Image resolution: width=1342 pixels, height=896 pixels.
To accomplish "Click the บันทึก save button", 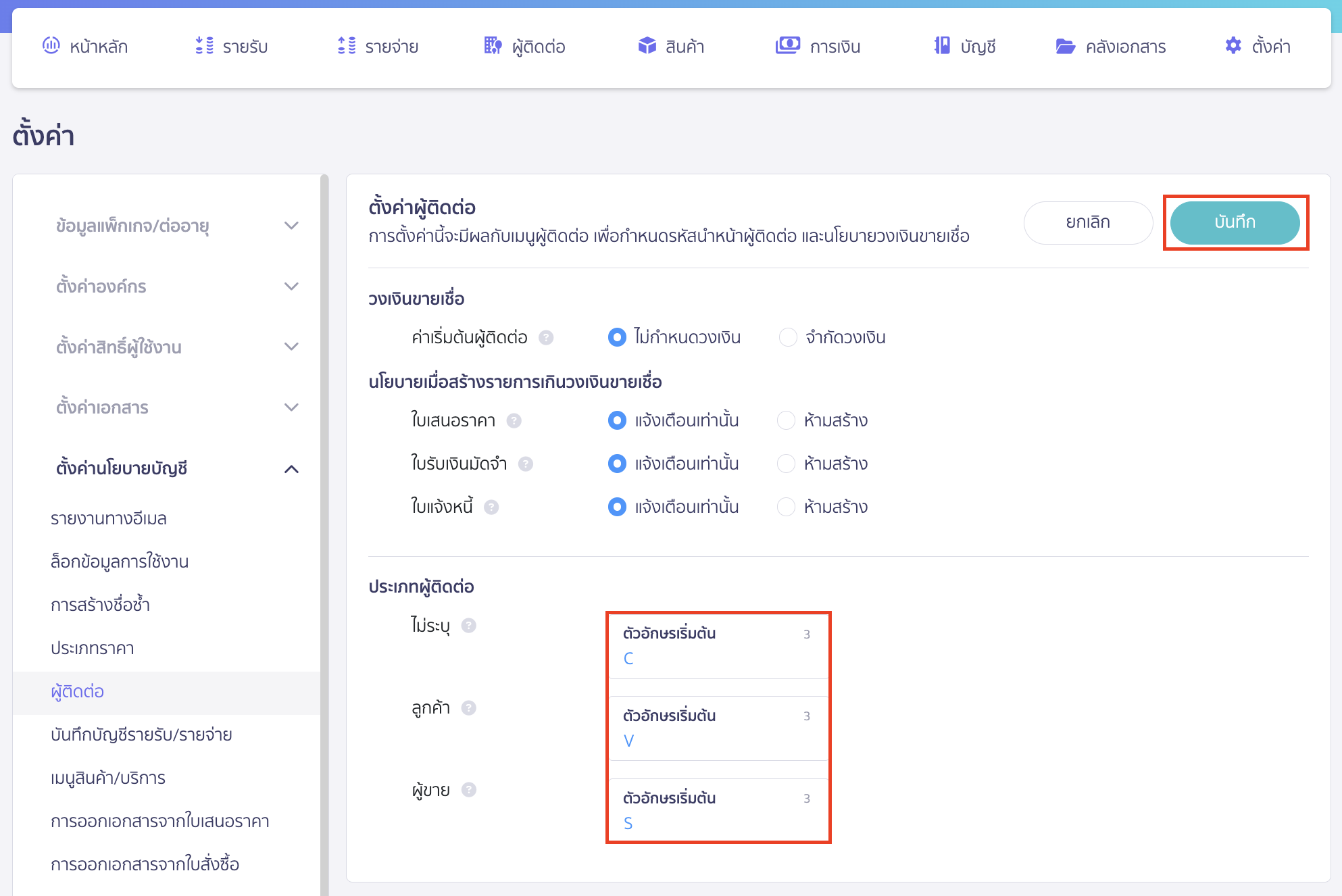I will [x=1235, y=222].
